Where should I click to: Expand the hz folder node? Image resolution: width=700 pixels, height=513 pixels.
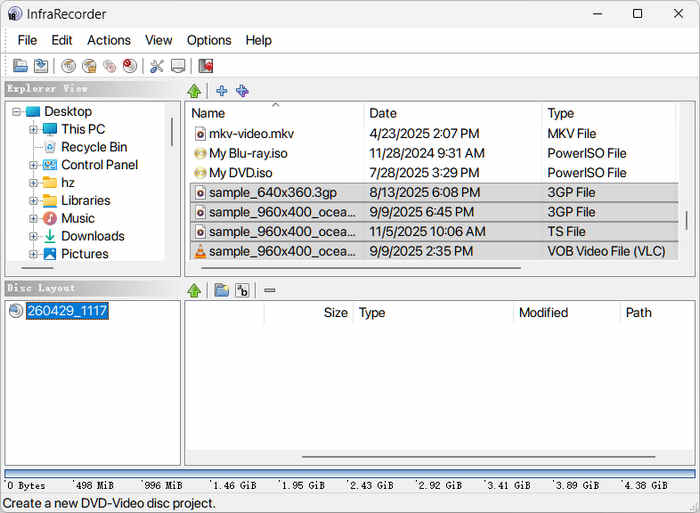click(33, 183)
